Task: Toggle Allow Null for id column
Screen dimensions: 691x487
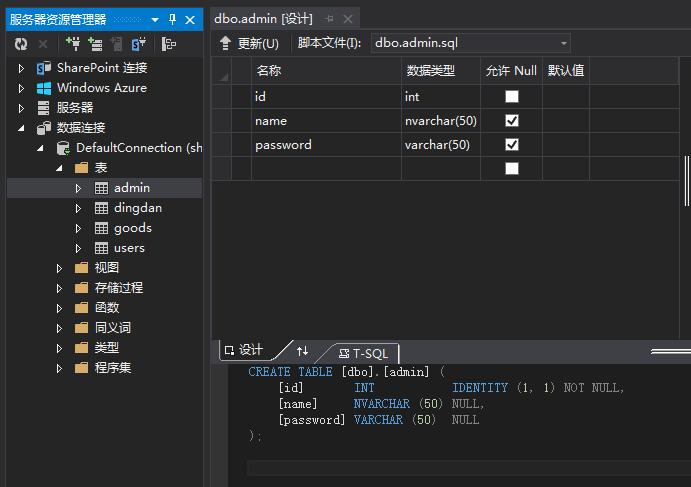Action: tap(512, 97)
